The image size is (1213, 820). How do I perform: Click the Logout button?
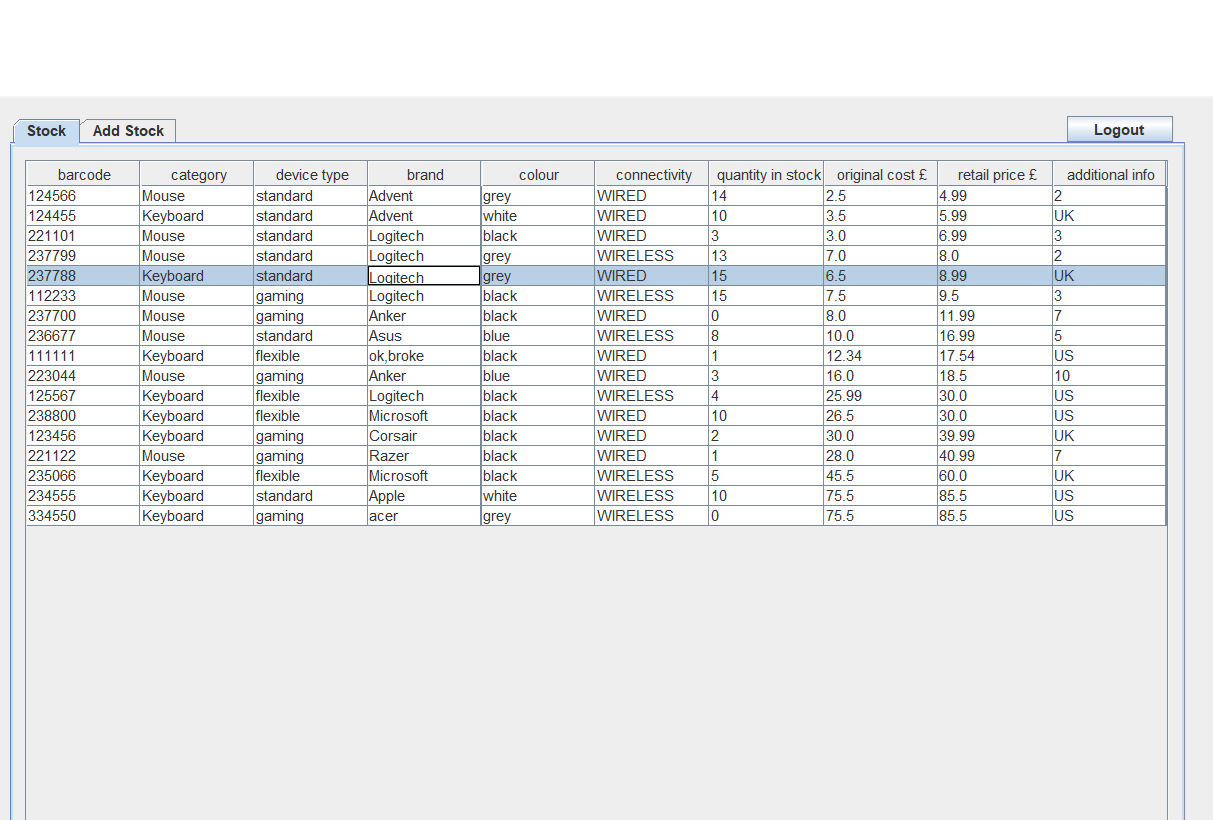(x=1119, y=130)
